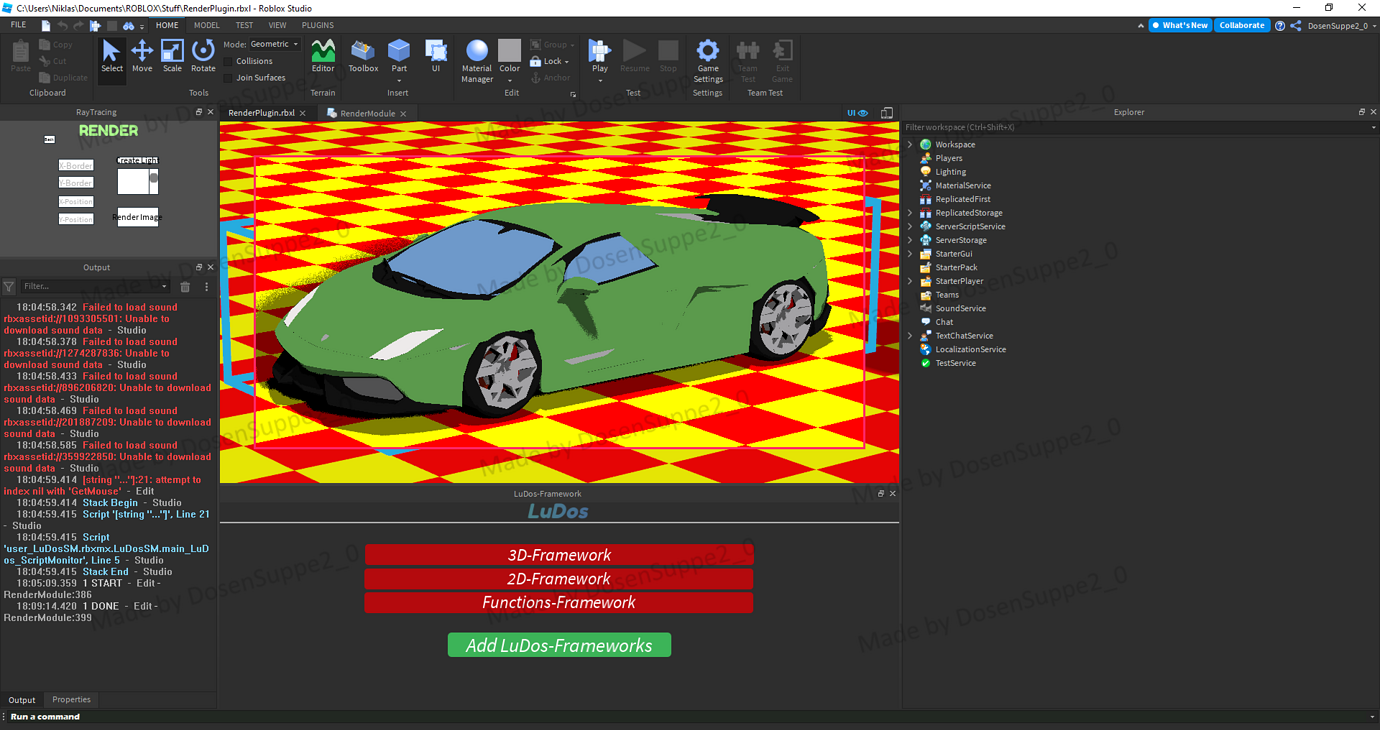Click the Add LuDos-Frameworks button
Image resolution: width=1380 pixels, height=730 pixels.
(x=559, y=645)
